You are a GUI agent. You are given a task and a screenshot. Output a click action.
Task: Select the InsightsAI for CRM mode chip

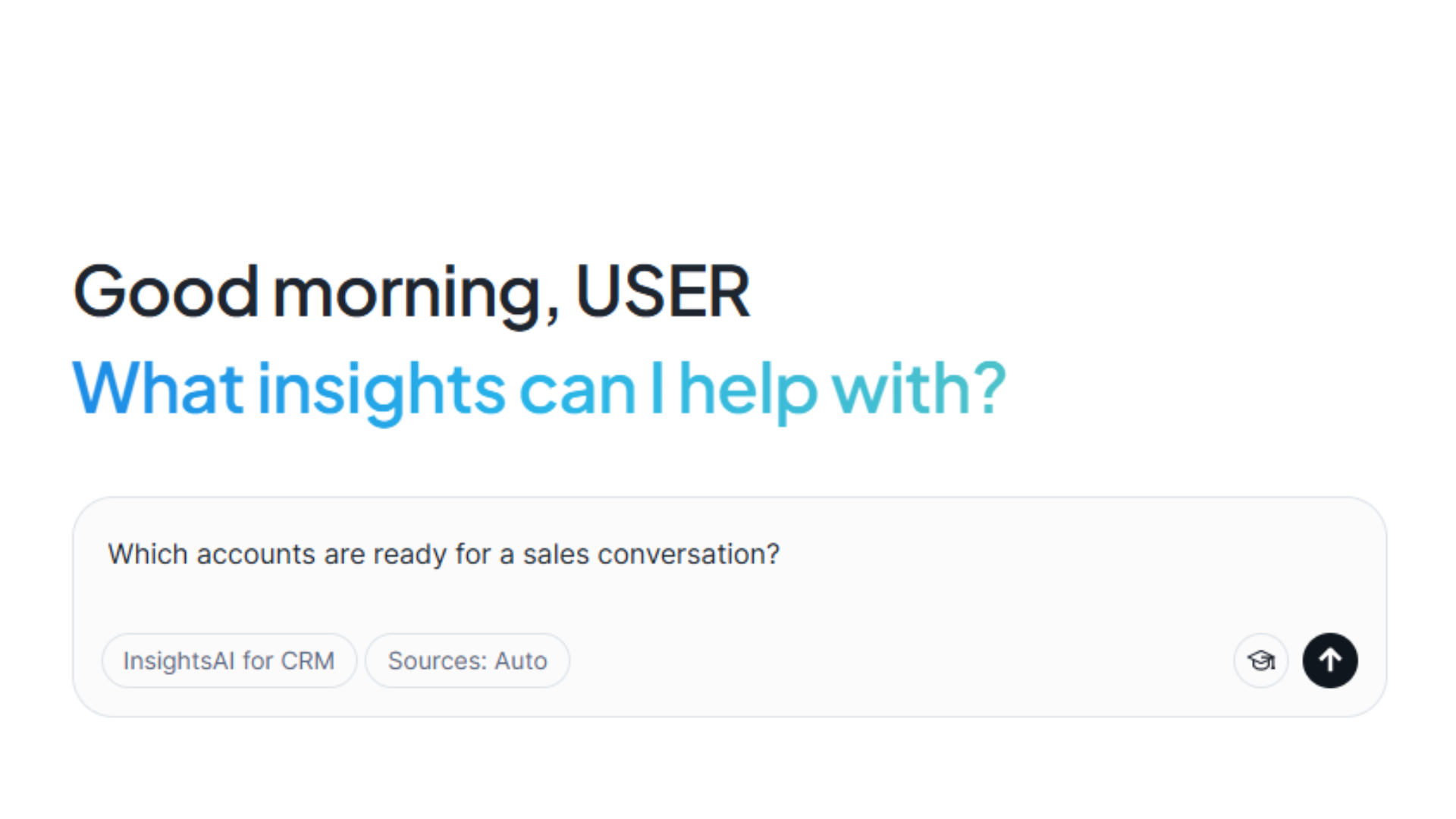[228, 661]
